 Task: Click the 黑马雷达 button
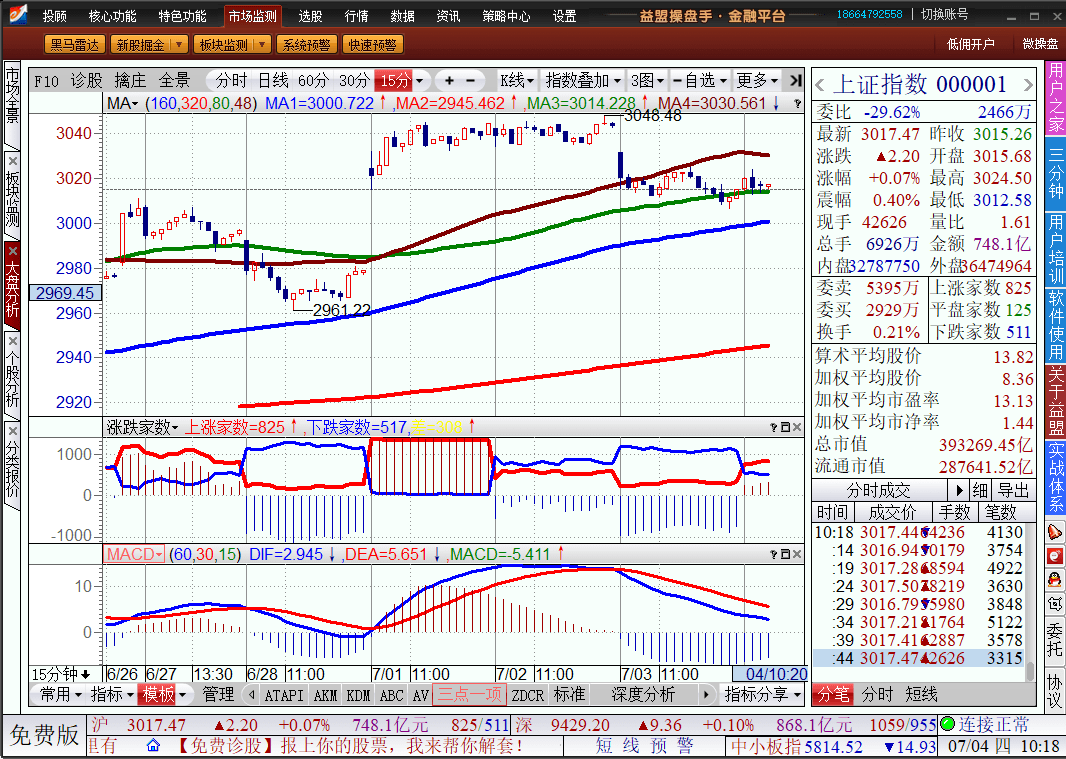pyautogui.click(x=74, y=45)
